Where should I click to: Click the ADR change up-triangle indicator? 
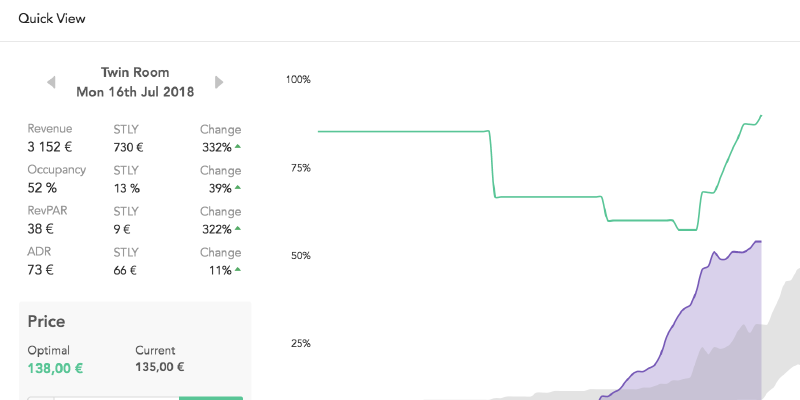[x=238, y=269]
